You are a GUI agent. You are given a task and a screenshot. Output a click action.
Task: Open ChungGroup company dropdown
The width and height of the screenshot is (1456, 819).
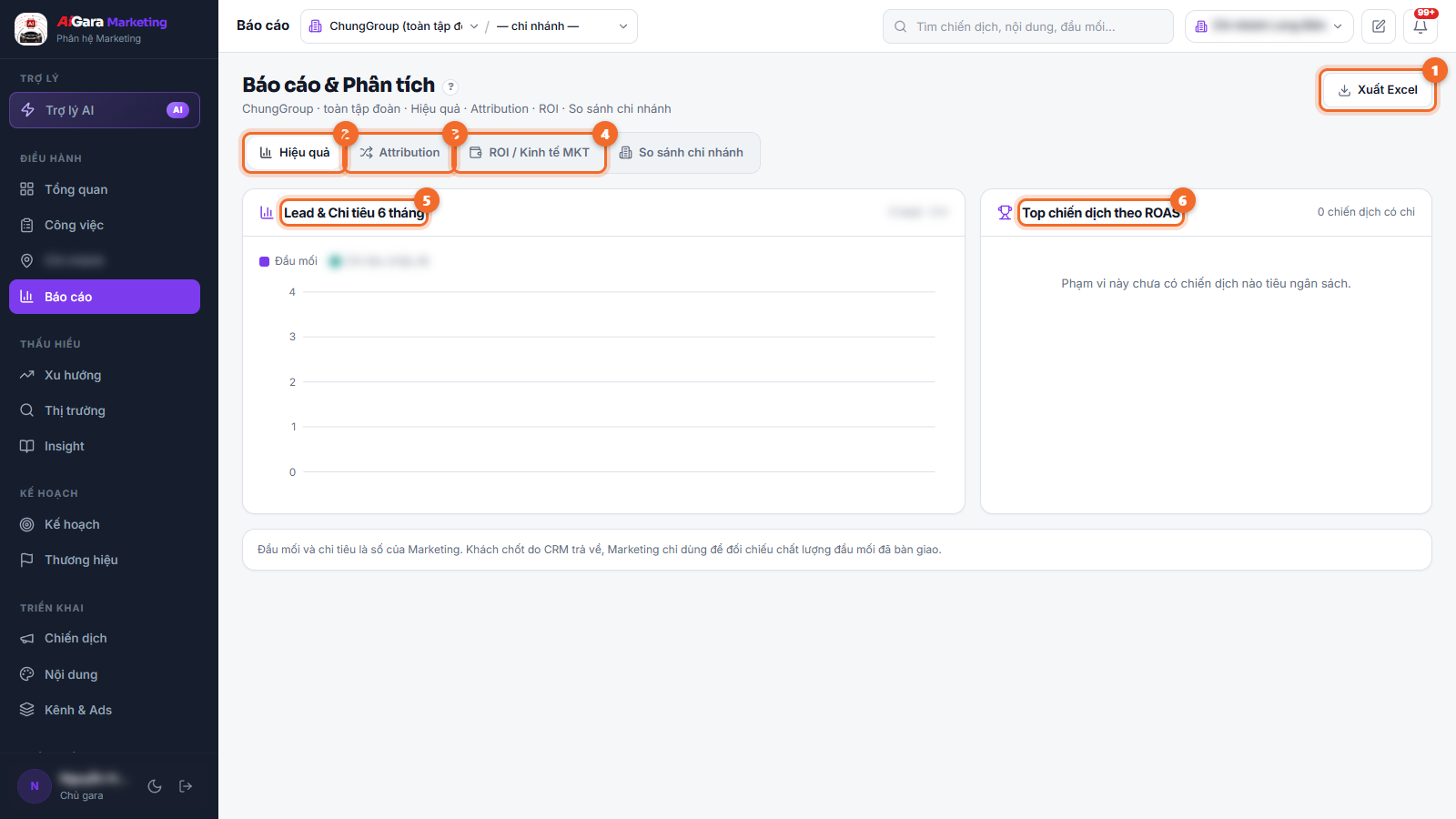pos(394,26)
